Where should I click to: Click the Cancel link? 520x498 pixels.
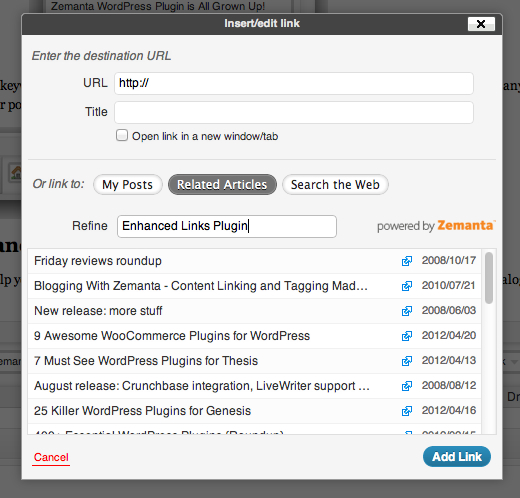click(51, 457)
